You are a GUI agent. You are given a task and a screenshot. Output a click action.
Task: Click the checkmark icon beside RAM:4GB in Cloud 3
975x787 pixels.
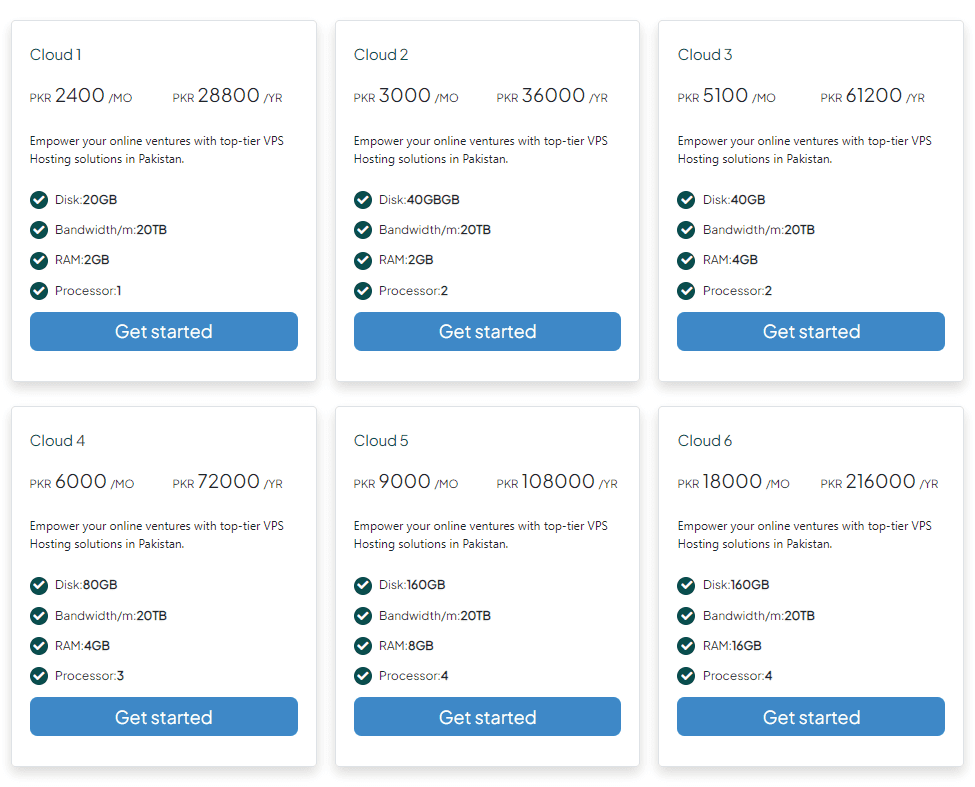coord(686,260)
